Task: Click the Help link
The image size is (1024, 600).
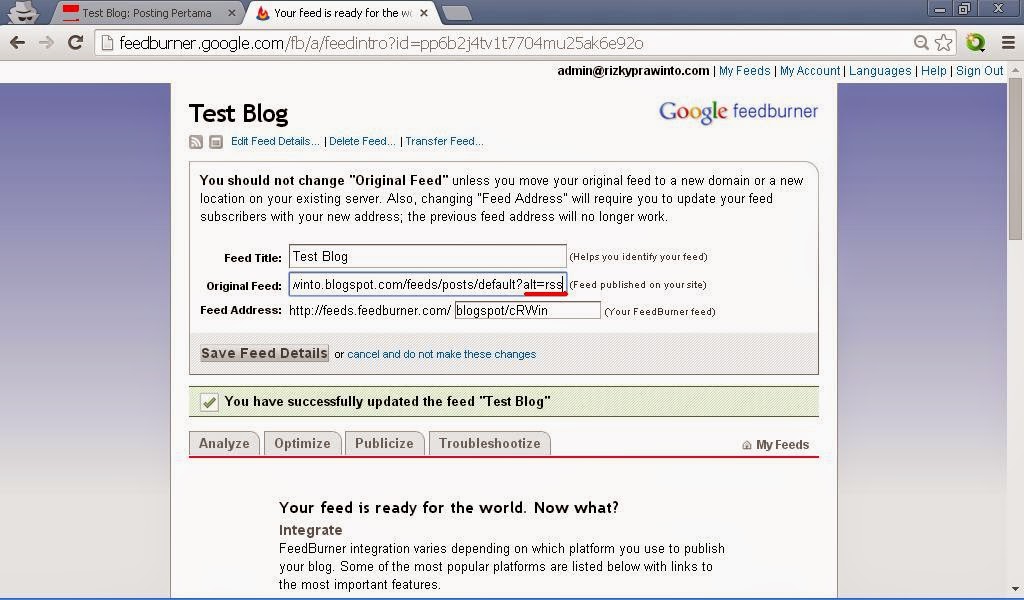Action: (x=933, y=71)
